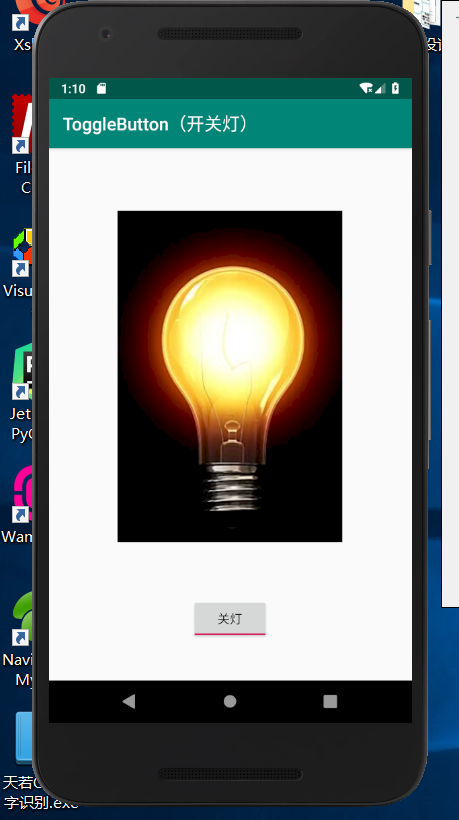Click the 1:10 clock in status bar
Screen dimensions: 459x820
[73, 89]
